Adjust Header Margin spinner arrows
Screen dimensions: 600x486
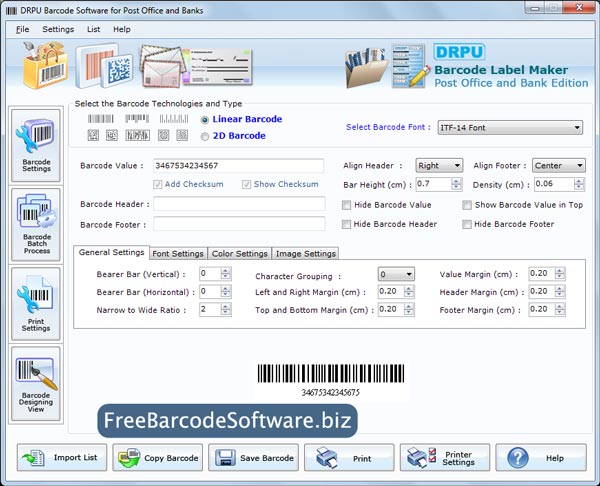pos(560,292)
